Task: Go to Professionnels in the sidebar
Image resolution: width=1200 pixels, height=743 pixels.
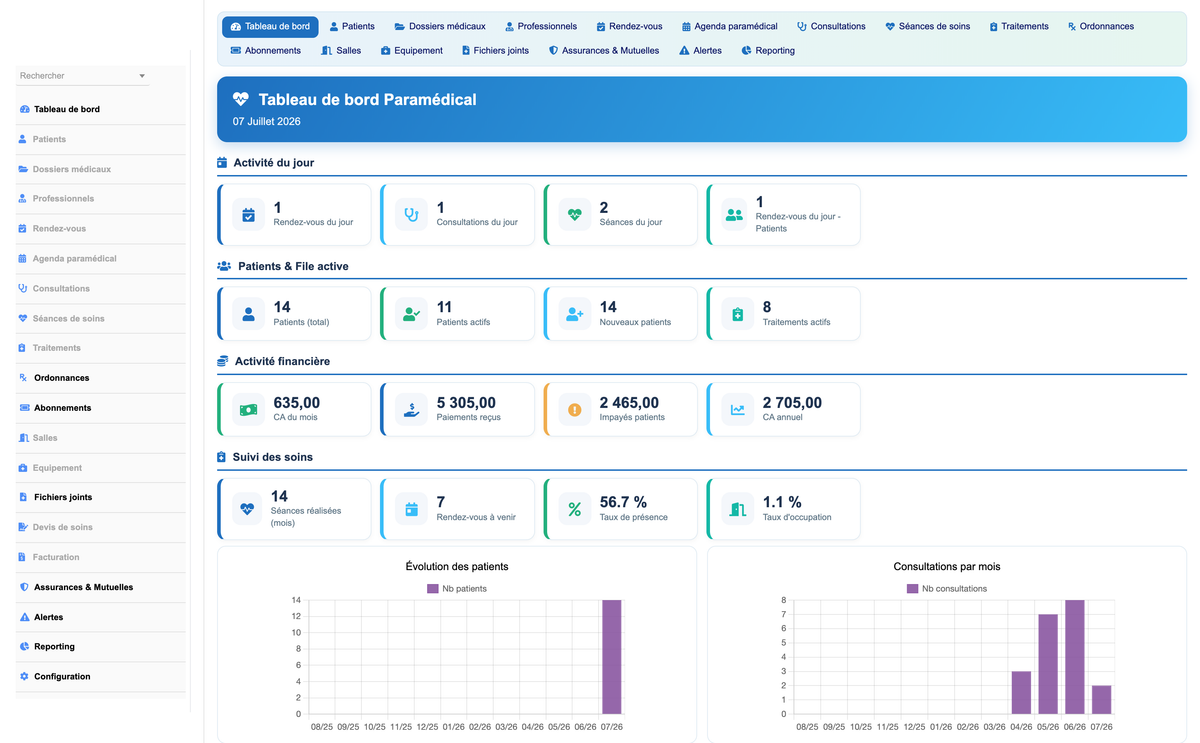Action: [101, 199]
